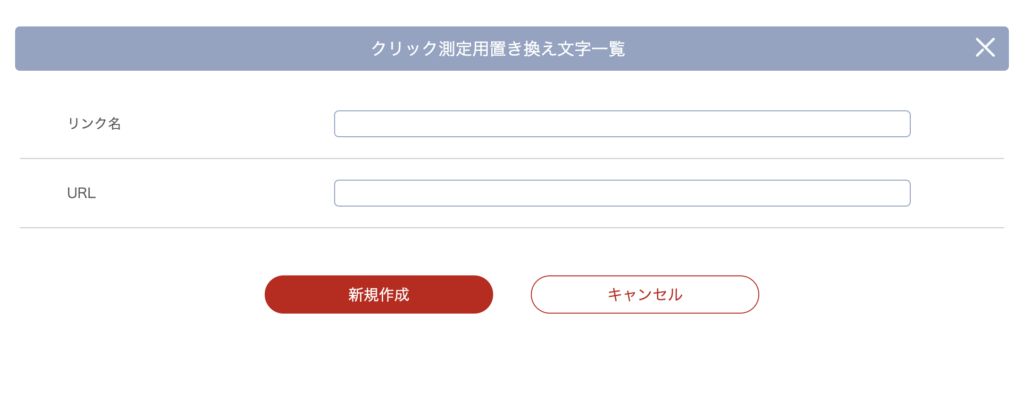
Task: Dismiss the popup using the white X
Action: [985, 48]
